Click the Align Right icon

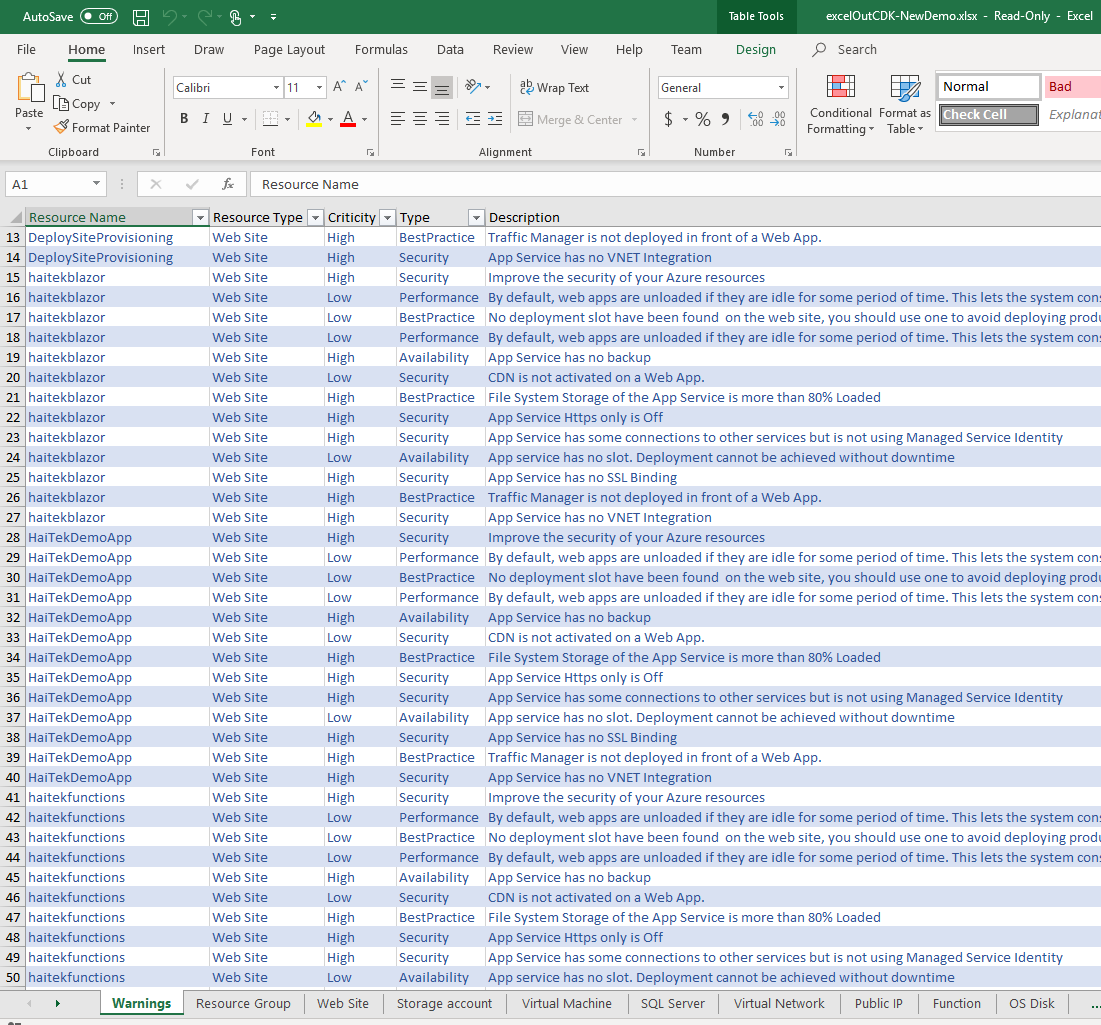pos(442,119)
